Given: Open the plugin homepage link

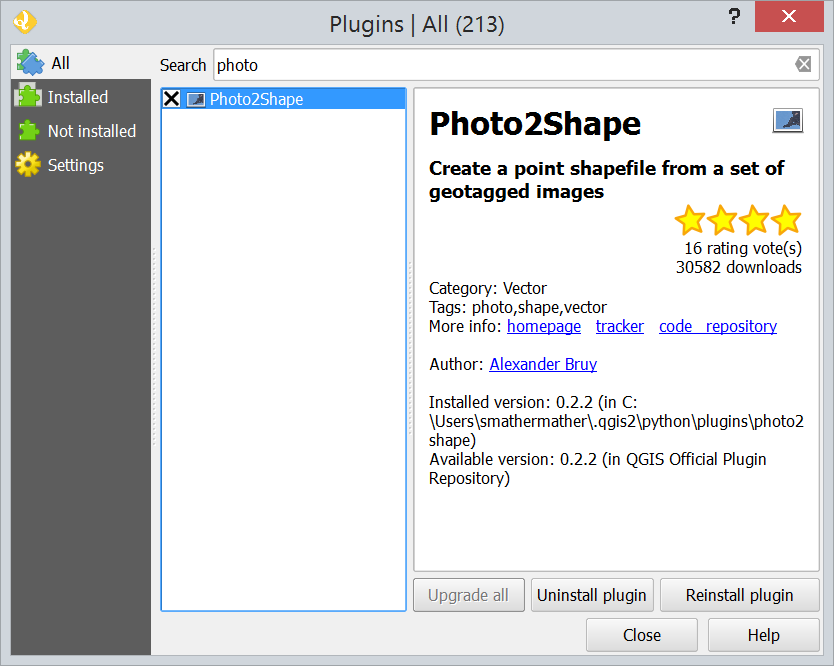Looking at the screenshot, I should [x=543, y=326].
